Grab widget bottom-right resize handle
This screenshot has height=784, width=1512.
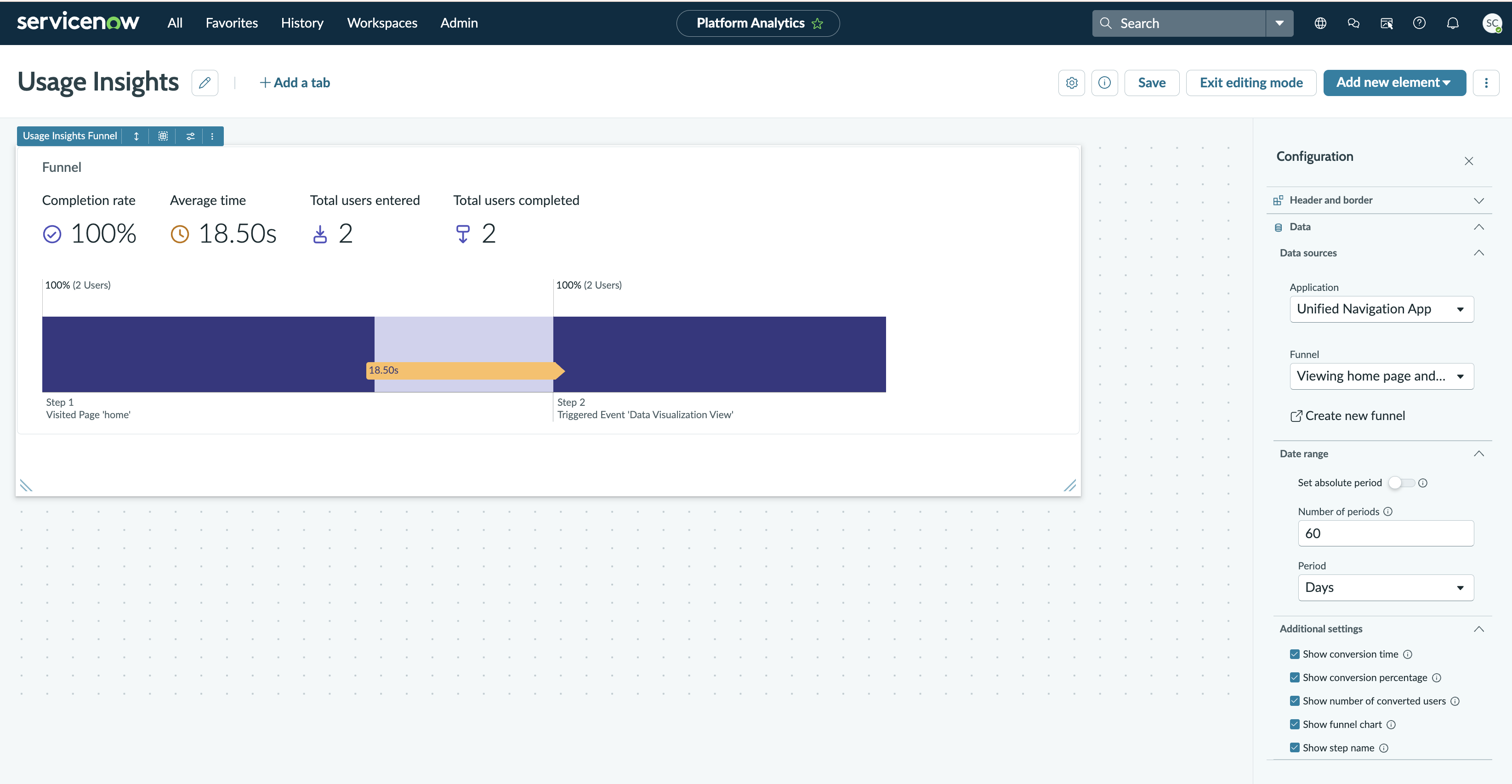click(x=1070, y=485)
